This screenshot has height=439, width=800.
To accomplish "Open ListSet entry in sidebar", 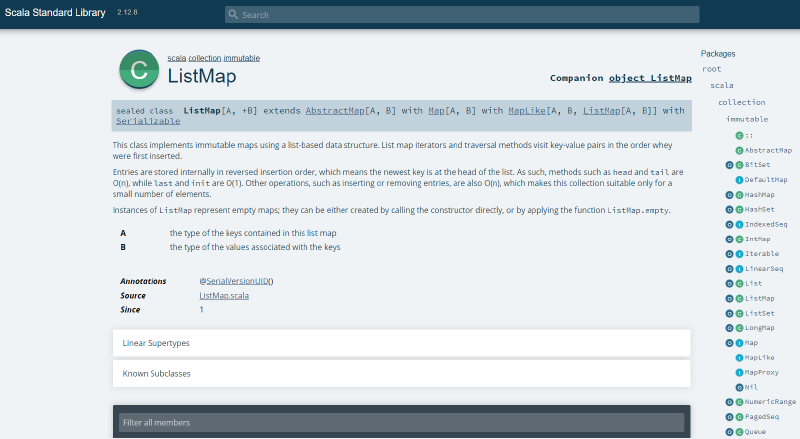I will [x=759, y=313].
